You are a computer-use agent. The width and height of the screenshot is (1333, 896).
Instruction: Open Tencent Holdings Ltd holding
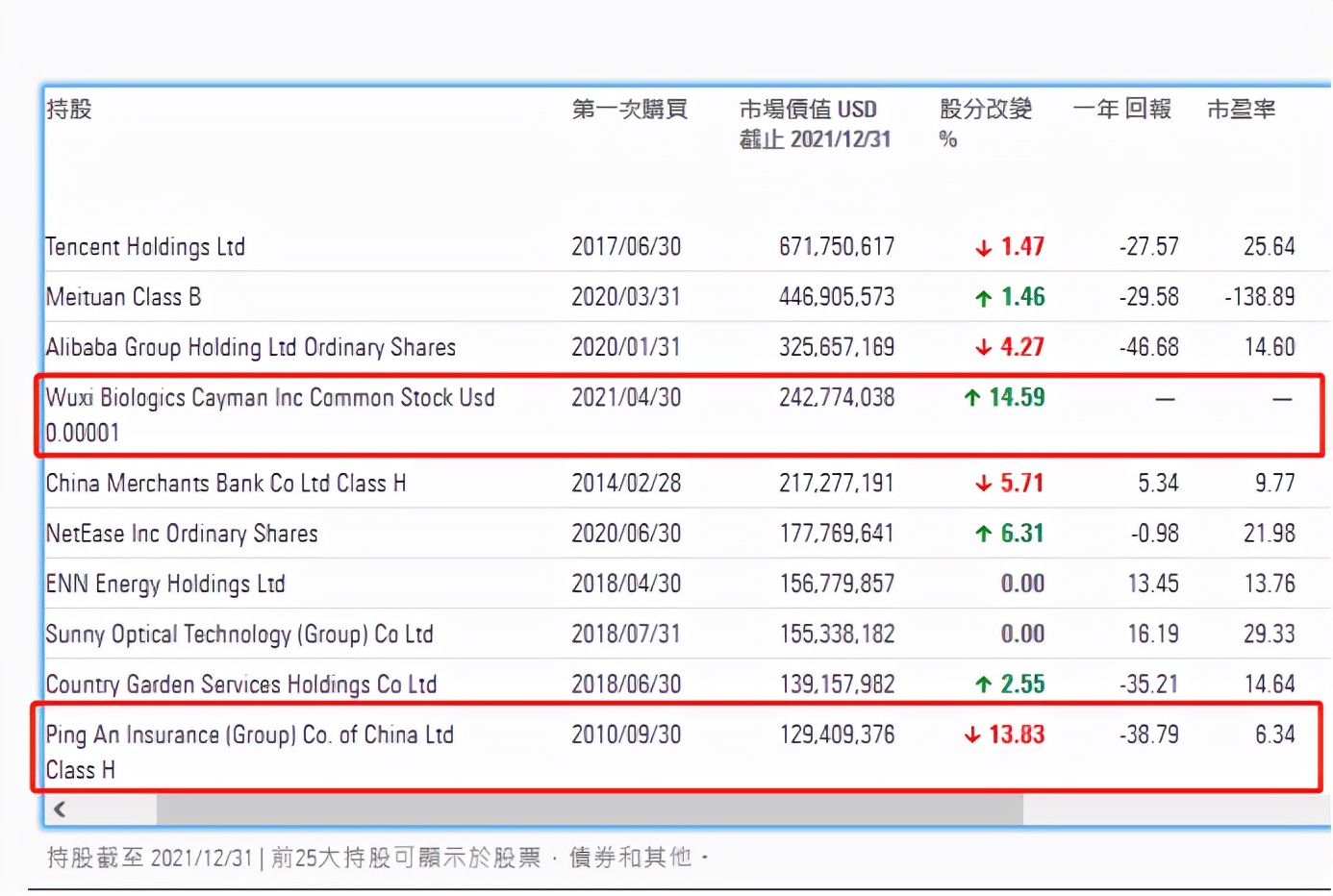(x=145, y=247)
